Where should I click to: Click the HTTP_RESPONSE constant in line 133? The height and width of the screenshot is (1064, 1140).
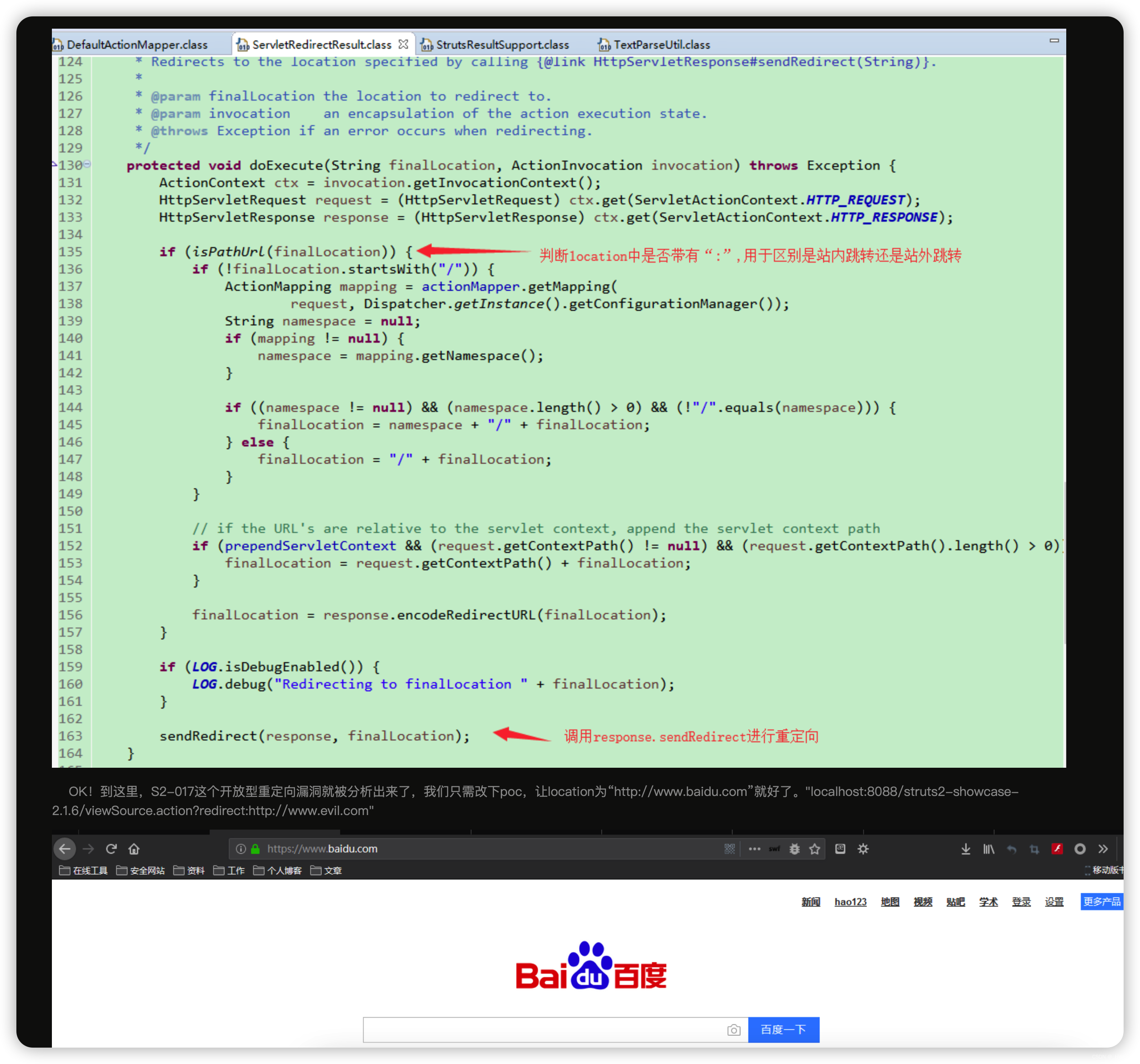click(x=884, y=217)
